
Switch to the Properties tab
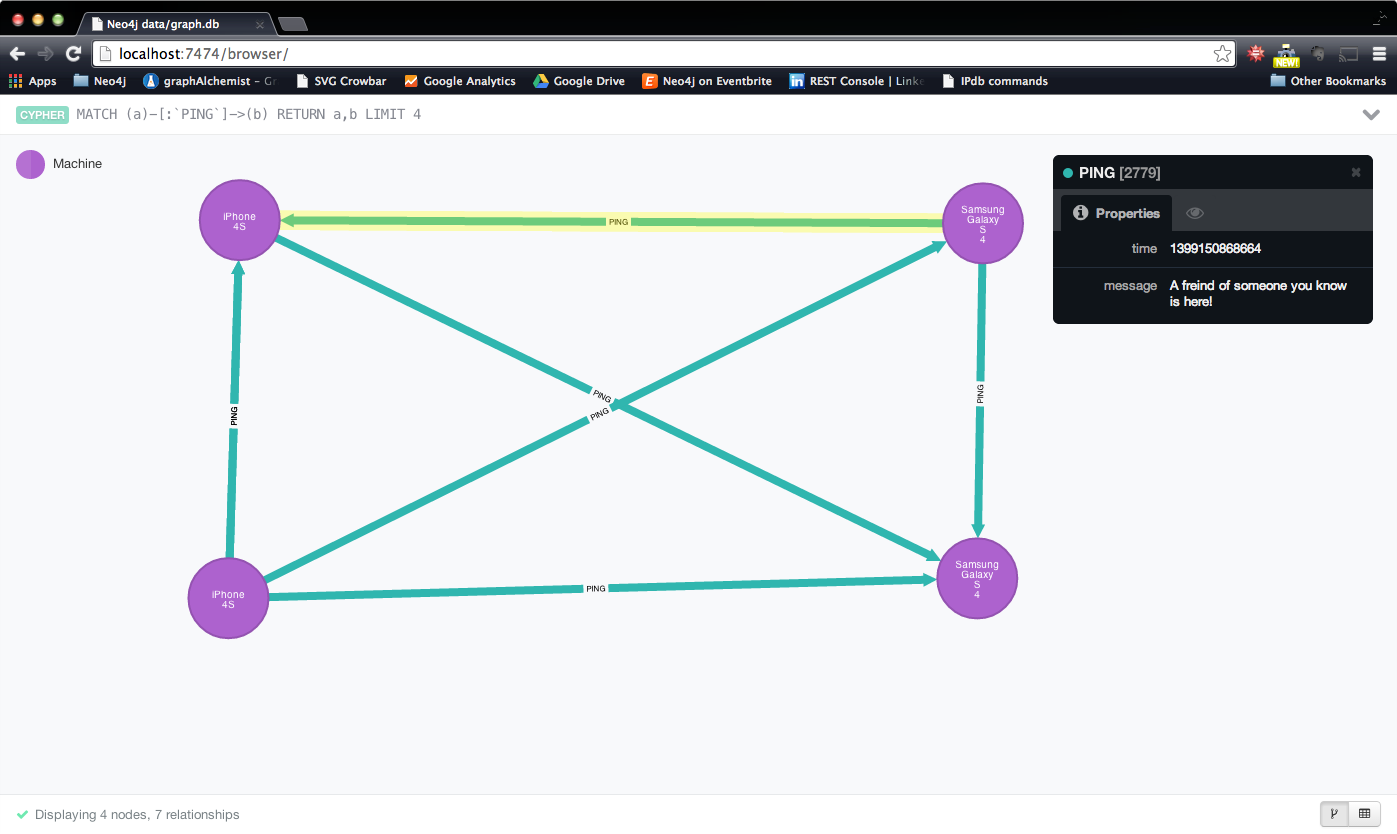pyautogui.click(x=1116, y=213)
